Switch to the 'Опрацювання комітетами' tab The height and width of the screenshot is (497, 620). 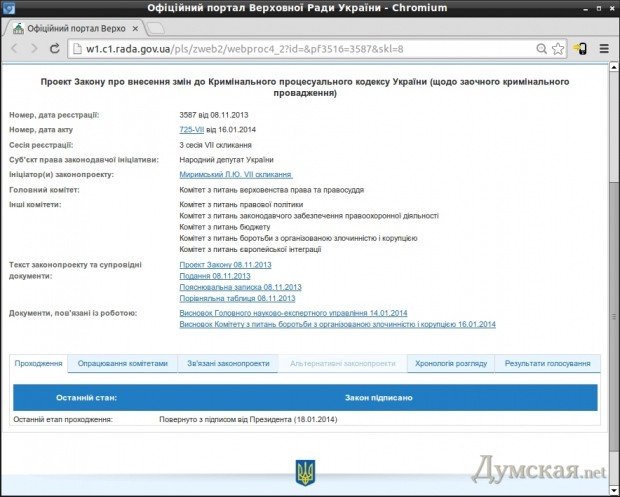(123, 363)
